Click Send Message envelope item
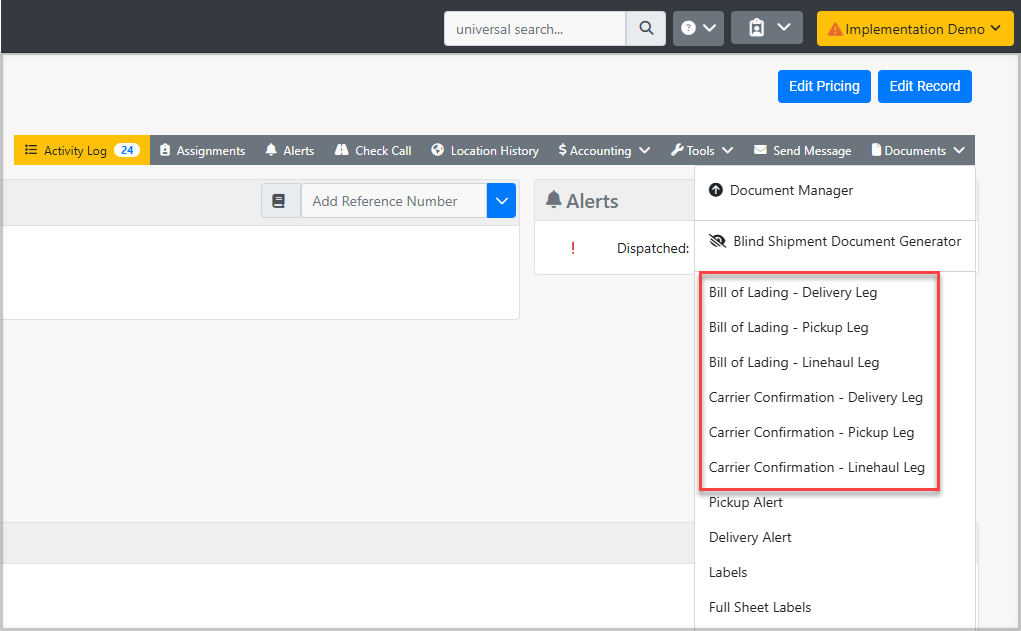Image resolution: width=1021 pixels, height=631 pixels. pyautogui.click(x=802, y=151)
